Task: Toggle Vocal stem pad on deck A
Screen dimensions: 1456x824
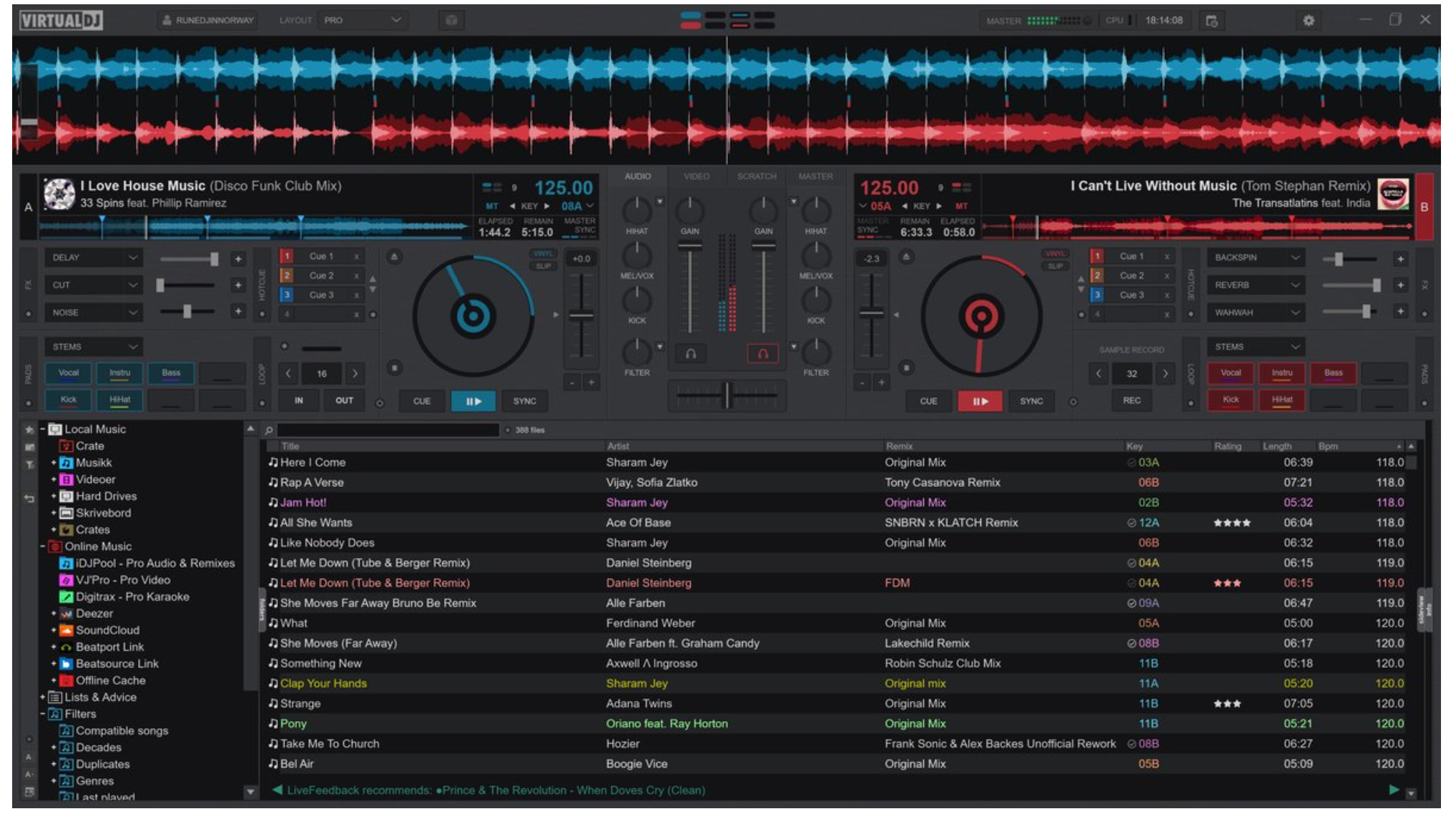Action: click(x=69, y=373)
